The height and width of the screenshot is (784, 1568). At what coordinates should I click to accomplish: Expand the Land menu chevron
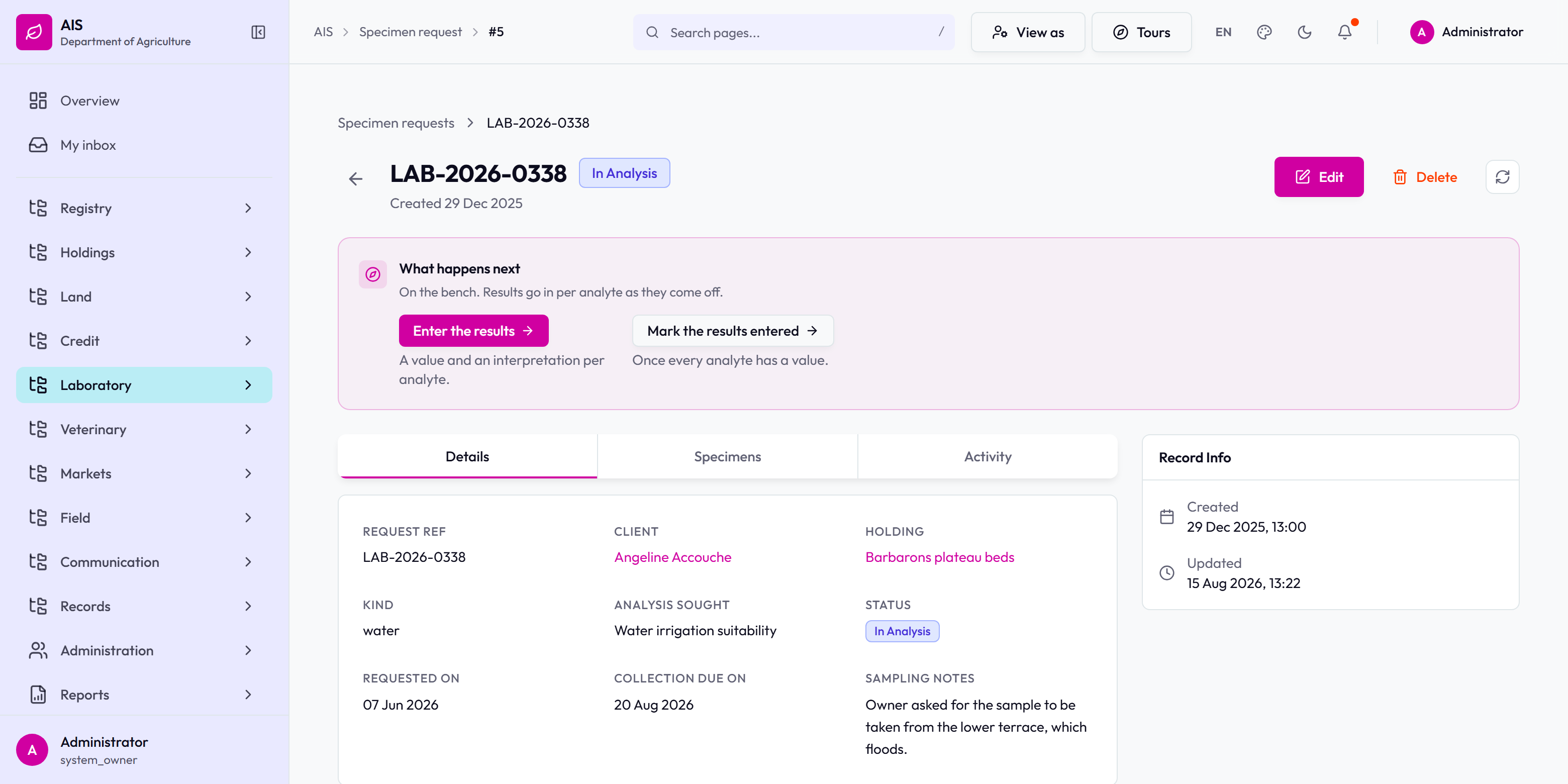coord(248,297)
